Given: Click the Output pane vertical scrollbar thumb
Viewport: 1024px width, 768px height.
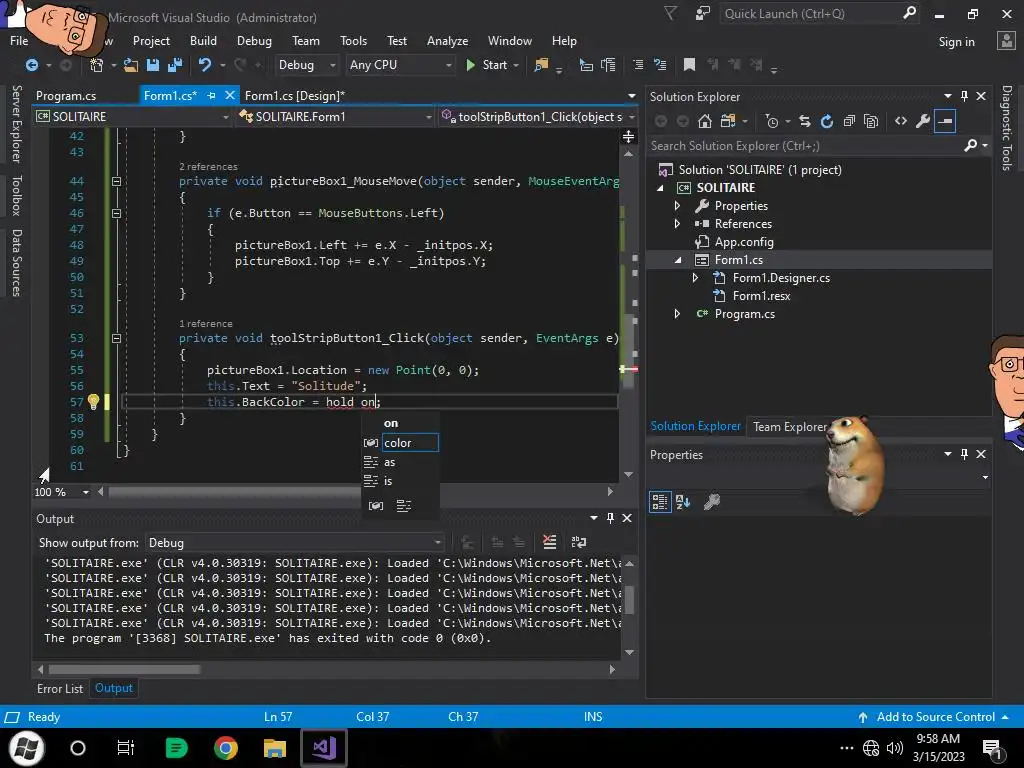Looking at the screenshot, I should coord(630,600).
